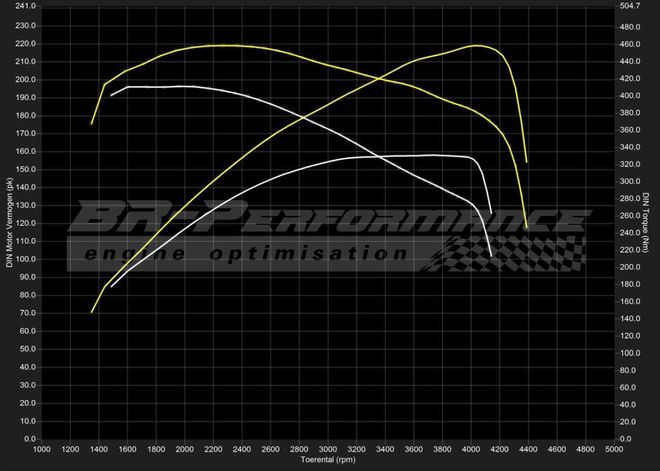Screen dimensions: 660x471
Task: Select the 'DIN Motor Vermogen (pk)' axis title
Action: tap(9, 222)
